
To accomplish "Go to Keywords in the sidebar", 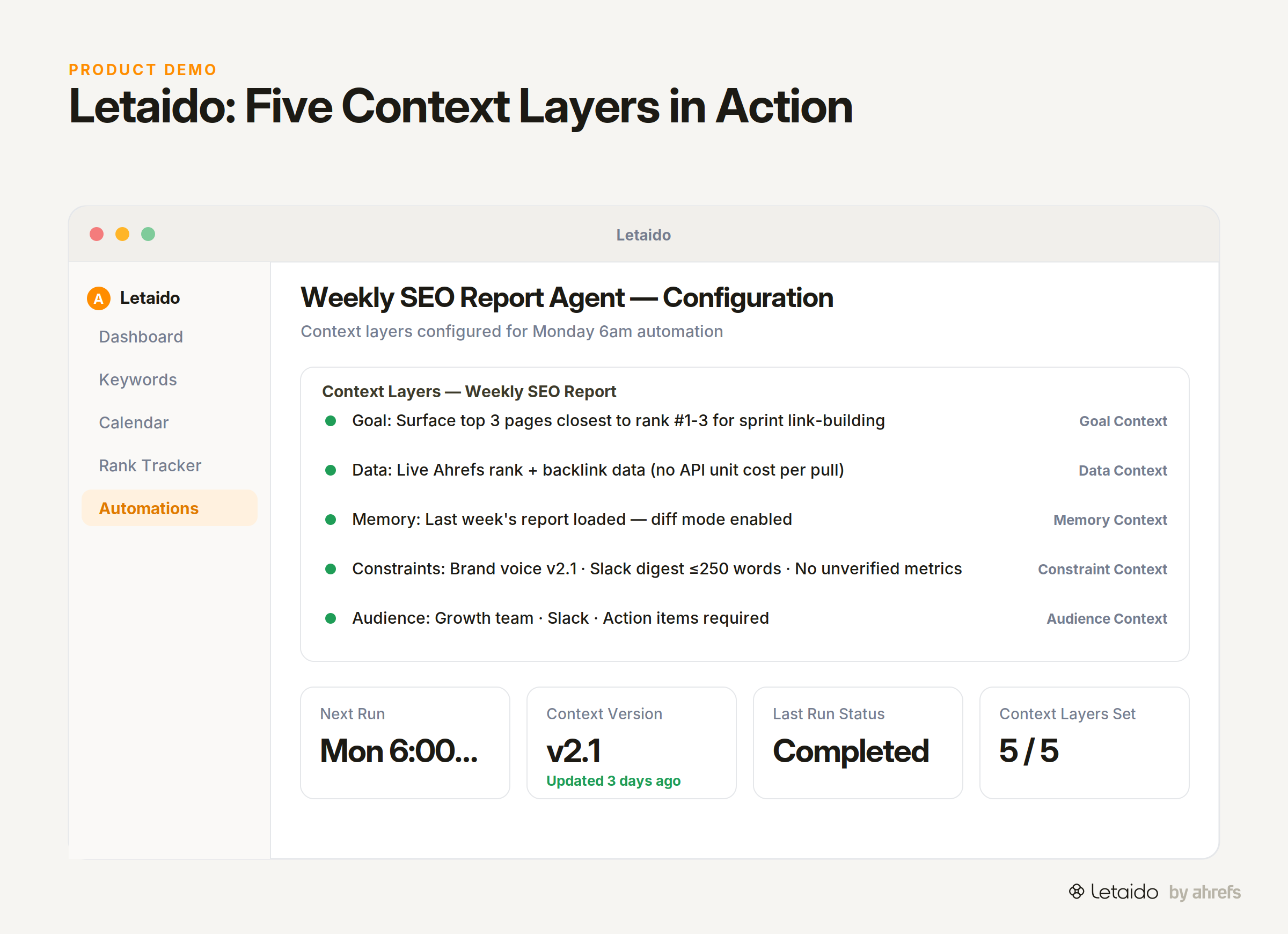I will [x=138, y=380].
